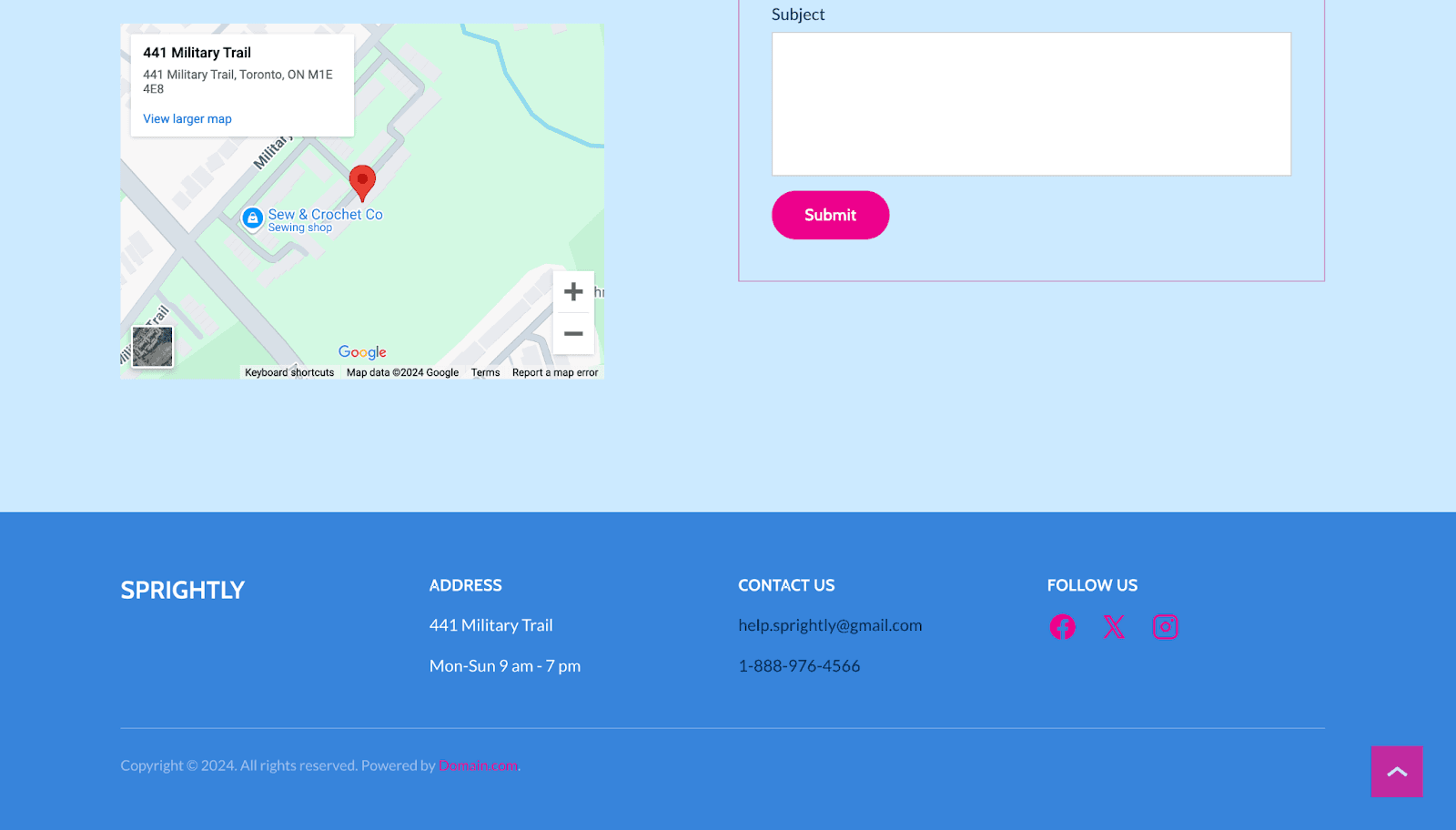Open the Domain.com link in the copyright

[x=477, y=765]
